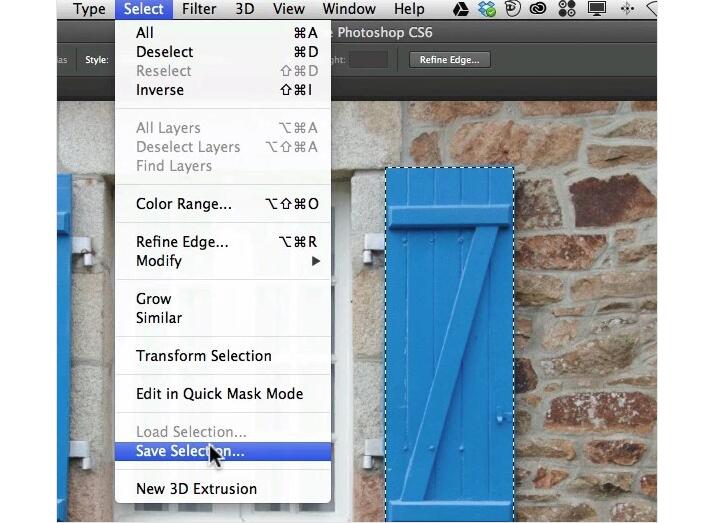Choose Deselect from the menu

tap(223, 52)
